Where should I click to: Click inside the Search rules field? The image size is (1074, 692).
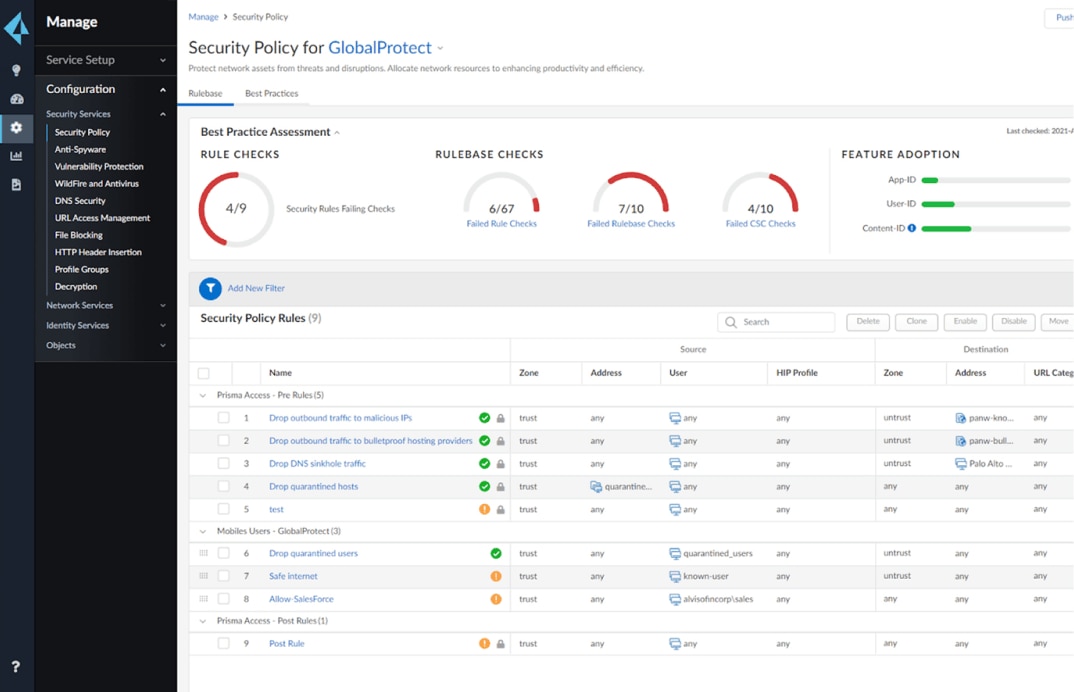click(x=780, y=321)
